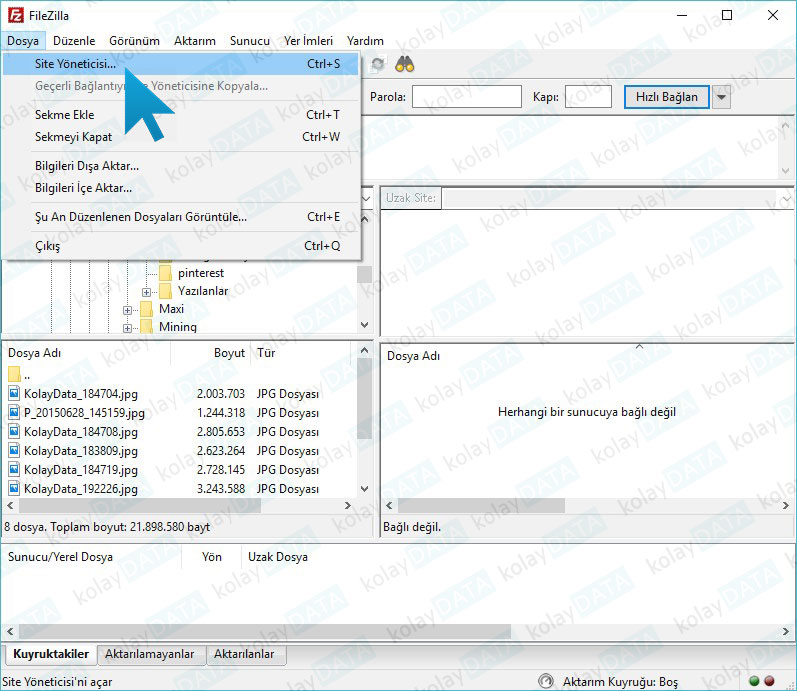Select the KolayData_184704.jpg file icon
The height and width of the screenshot is (691, 797).
pyautogui.click(x=14, y=394)
